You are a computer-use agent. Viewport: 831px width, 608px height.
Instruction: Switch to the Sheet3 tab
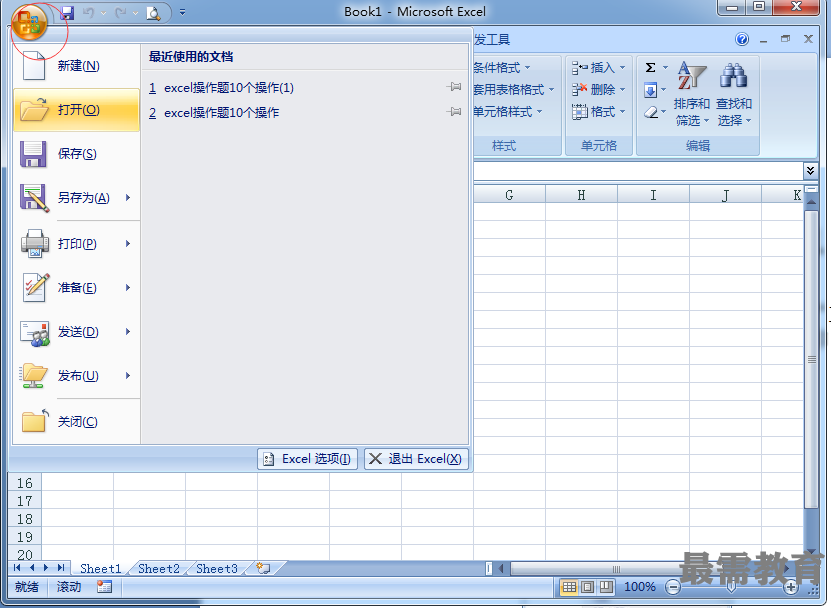[217, 569]
